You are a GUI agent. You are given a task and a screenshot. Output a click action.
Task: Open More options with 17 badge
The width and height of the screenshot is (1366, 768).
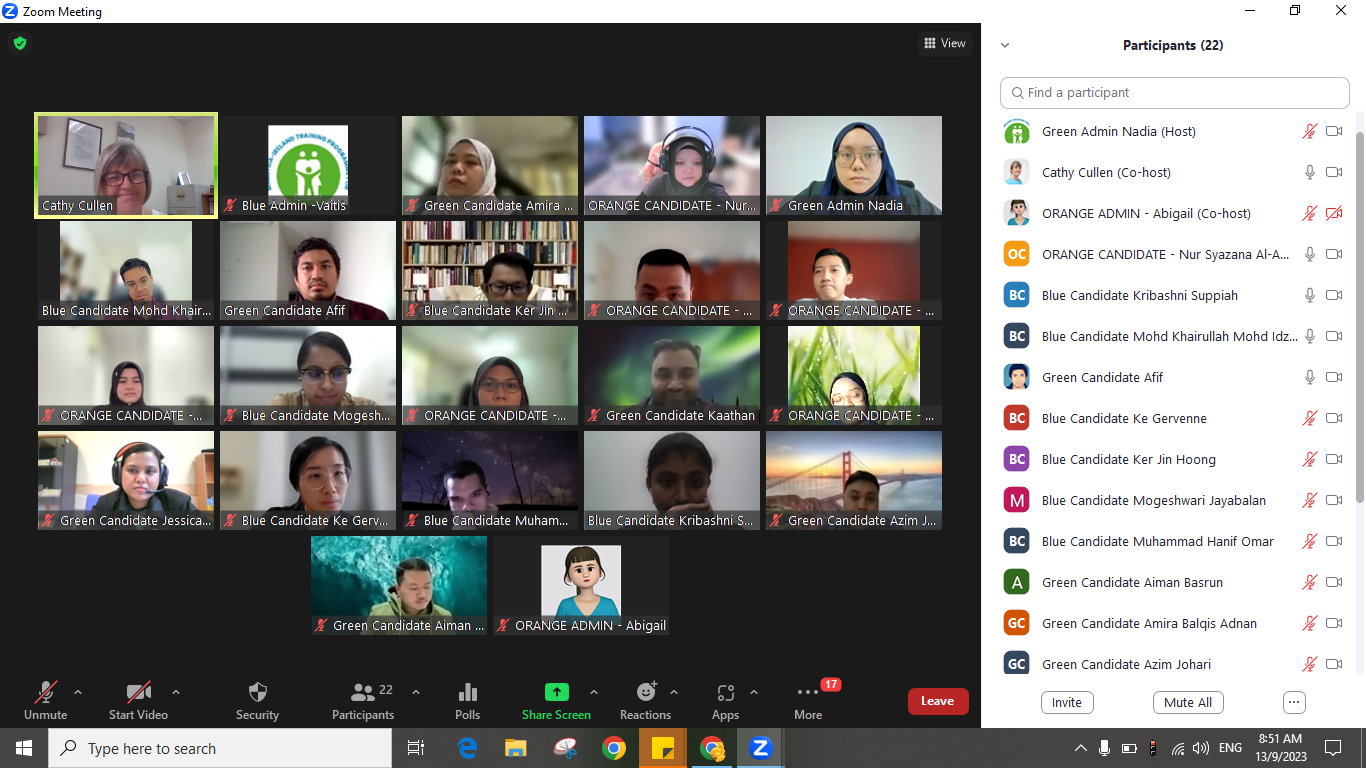(808, 693)
